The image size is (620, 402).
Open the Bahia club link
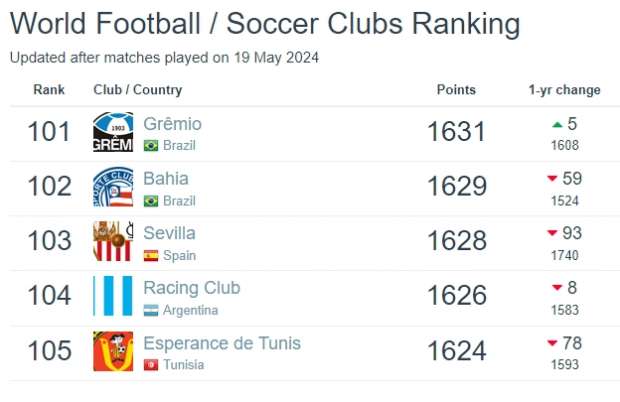(166, 179)
